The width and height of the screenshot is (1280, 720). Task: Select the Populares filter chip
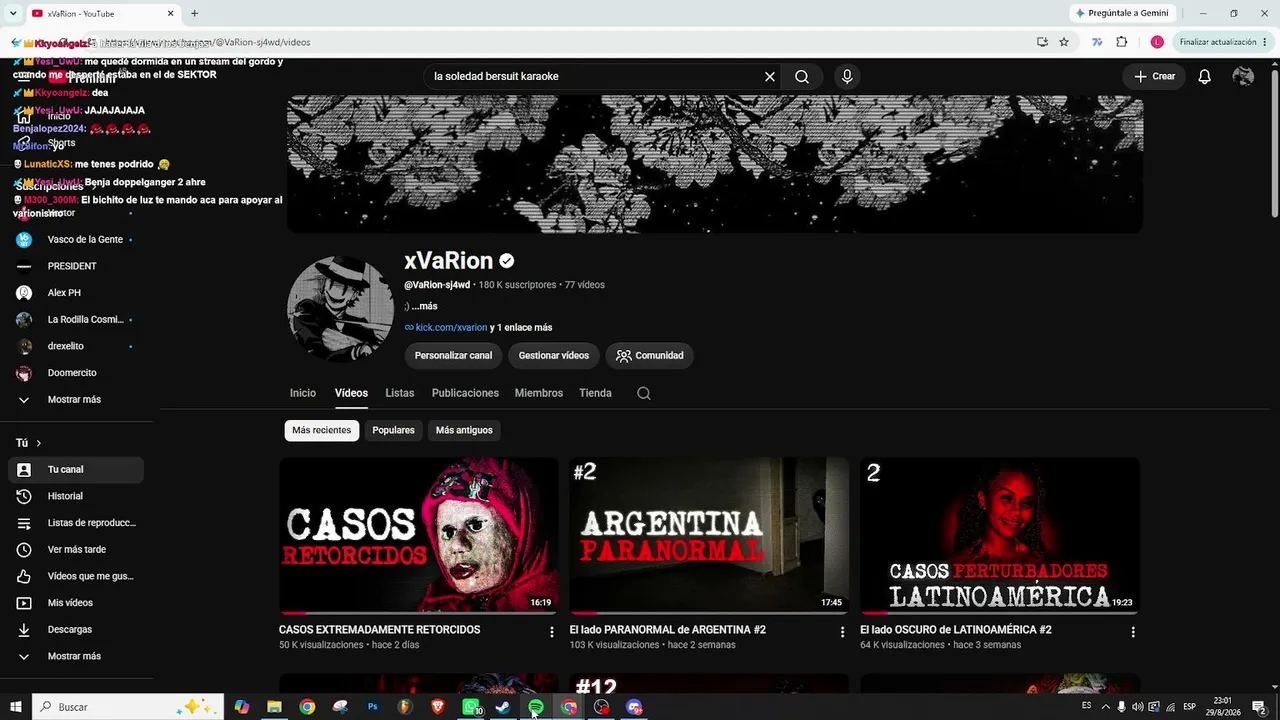point(393,430)
